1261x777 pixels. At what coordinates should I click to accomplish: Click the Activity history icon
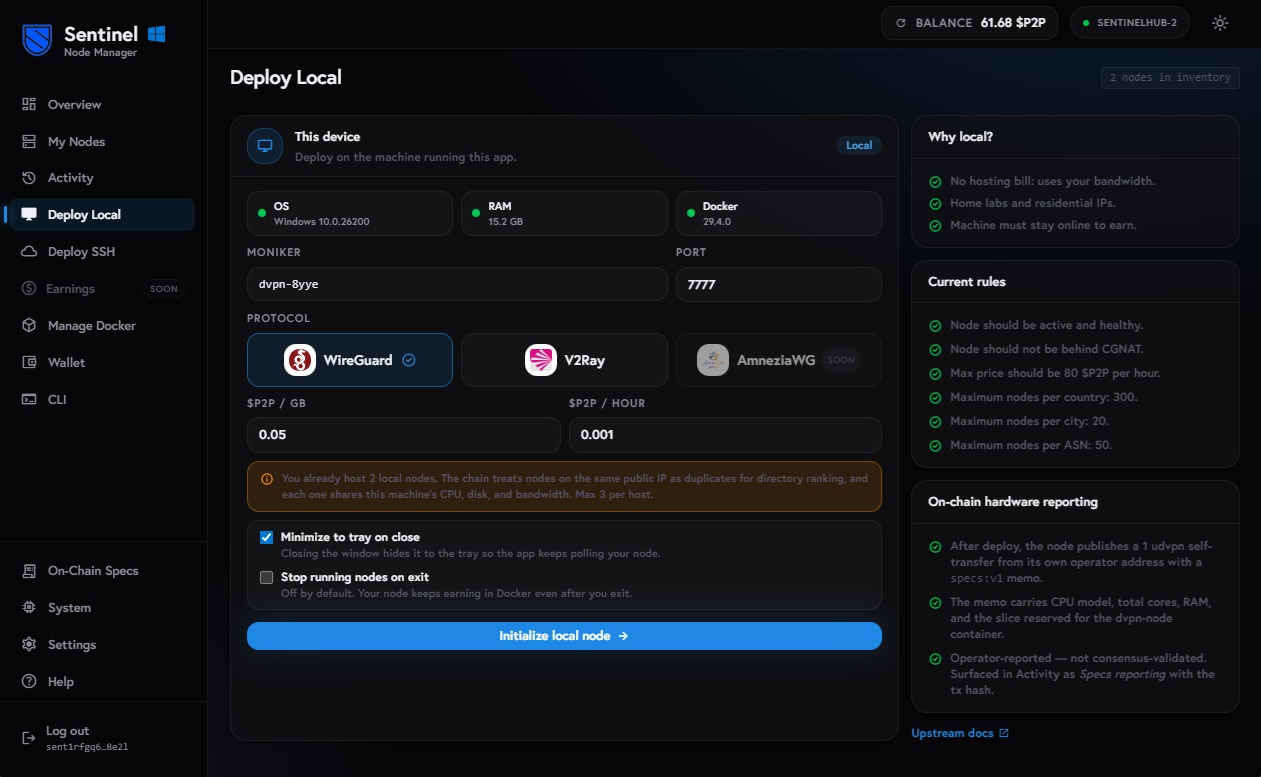pyautogui.click(x=29, y=178)
